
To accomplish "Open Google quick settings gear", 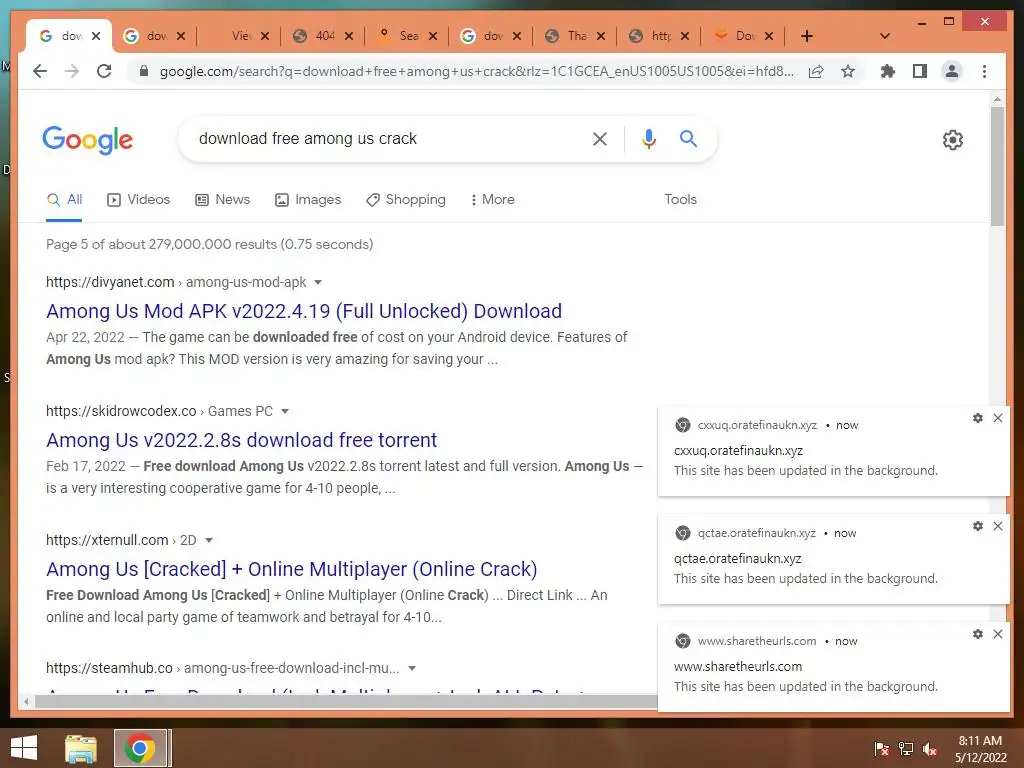I will 953,140.
